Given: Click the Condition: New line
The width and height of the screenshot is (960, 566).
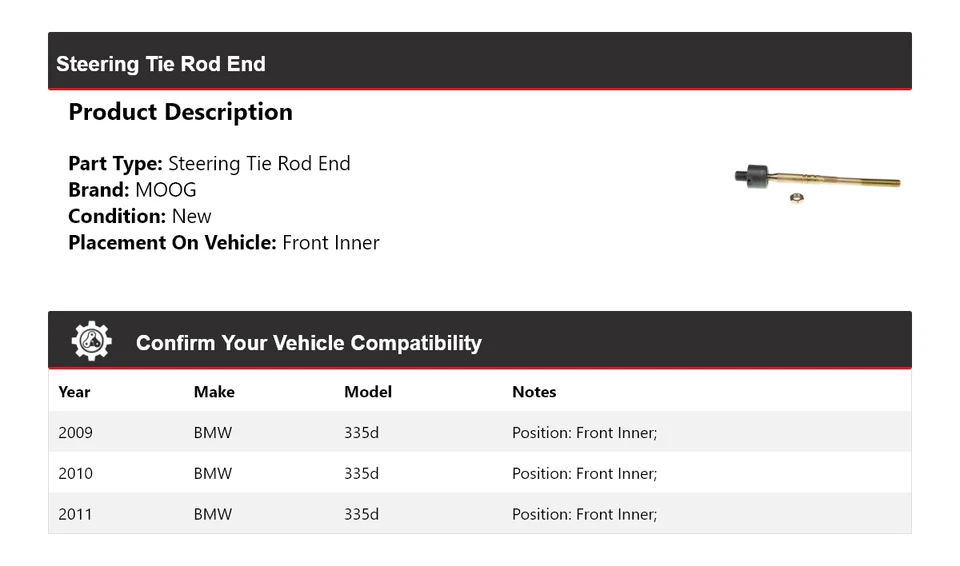Looking at the screenshot, I should click(x=140, y=216).
